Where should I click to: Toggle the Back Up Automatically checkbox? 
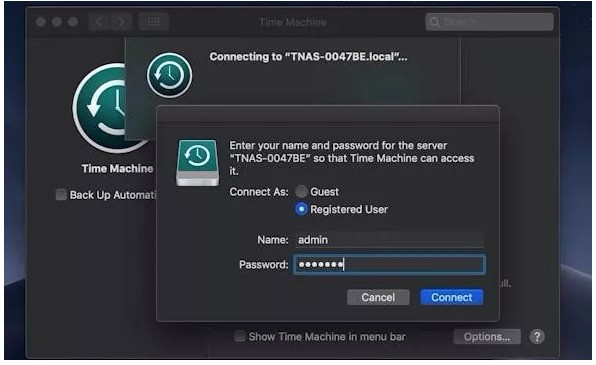coord(61,195)
